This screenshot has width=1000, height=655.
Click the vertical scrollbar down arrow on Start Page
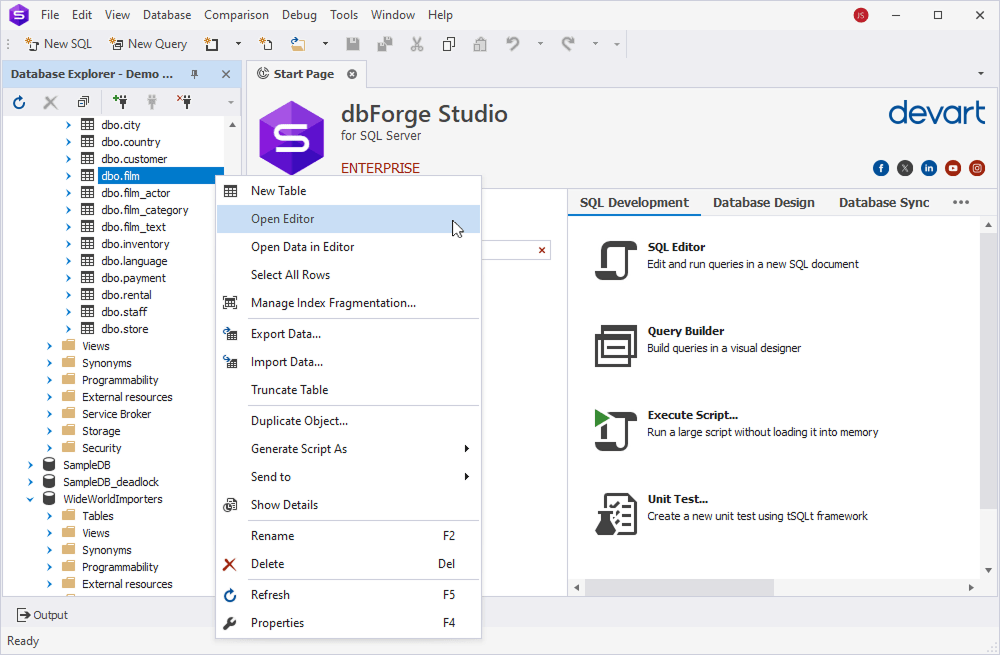pos(989,570)
